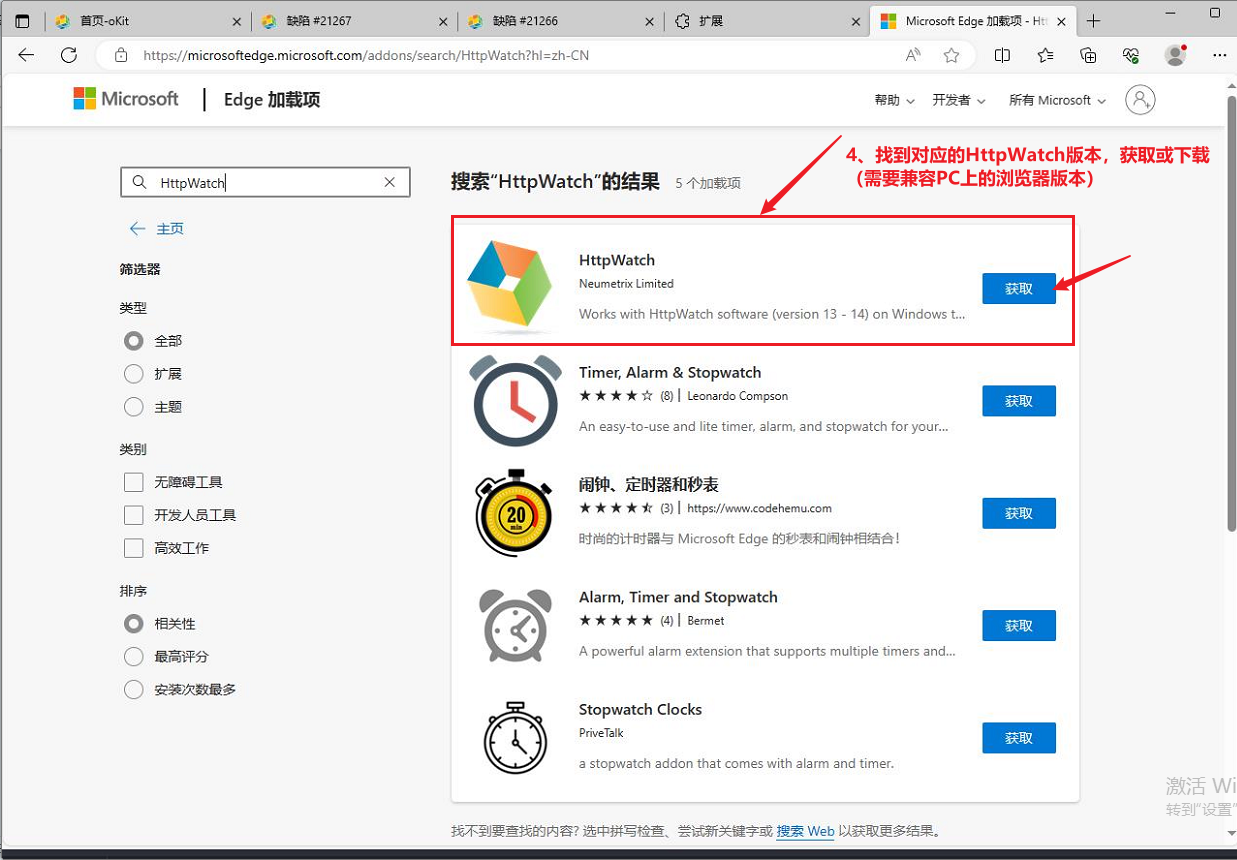The width and height of the screenshot is (1237, 860).
Task: Open split screen icon
Action: click(1002, 55)
